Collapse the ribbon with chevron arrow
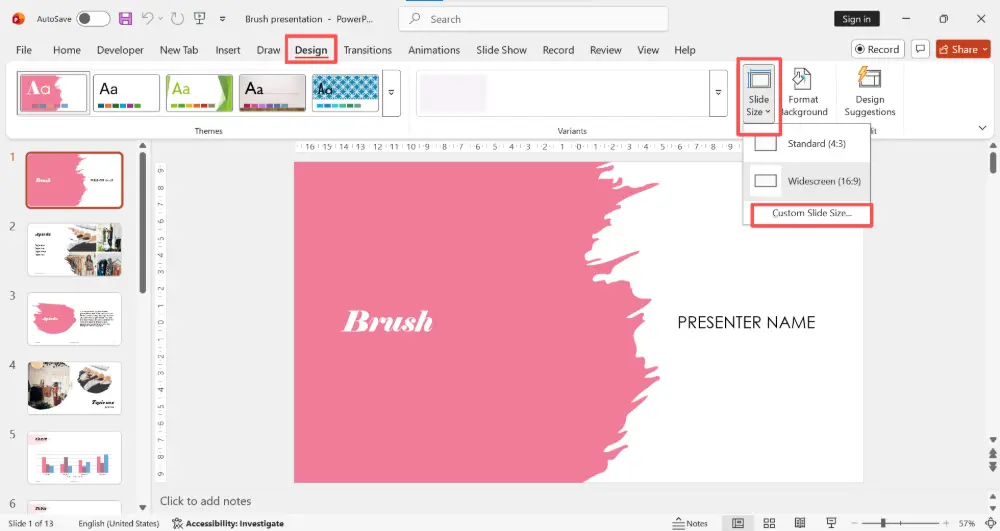This screenshot has height=531, width=1000. tap(982, 128)
